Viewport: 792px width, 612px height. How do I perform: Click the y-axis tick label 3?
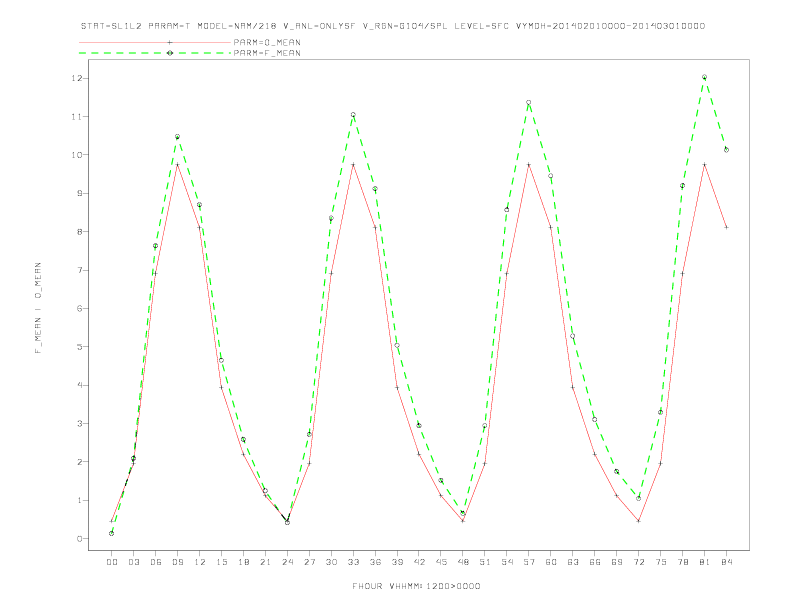click(79, 424)
